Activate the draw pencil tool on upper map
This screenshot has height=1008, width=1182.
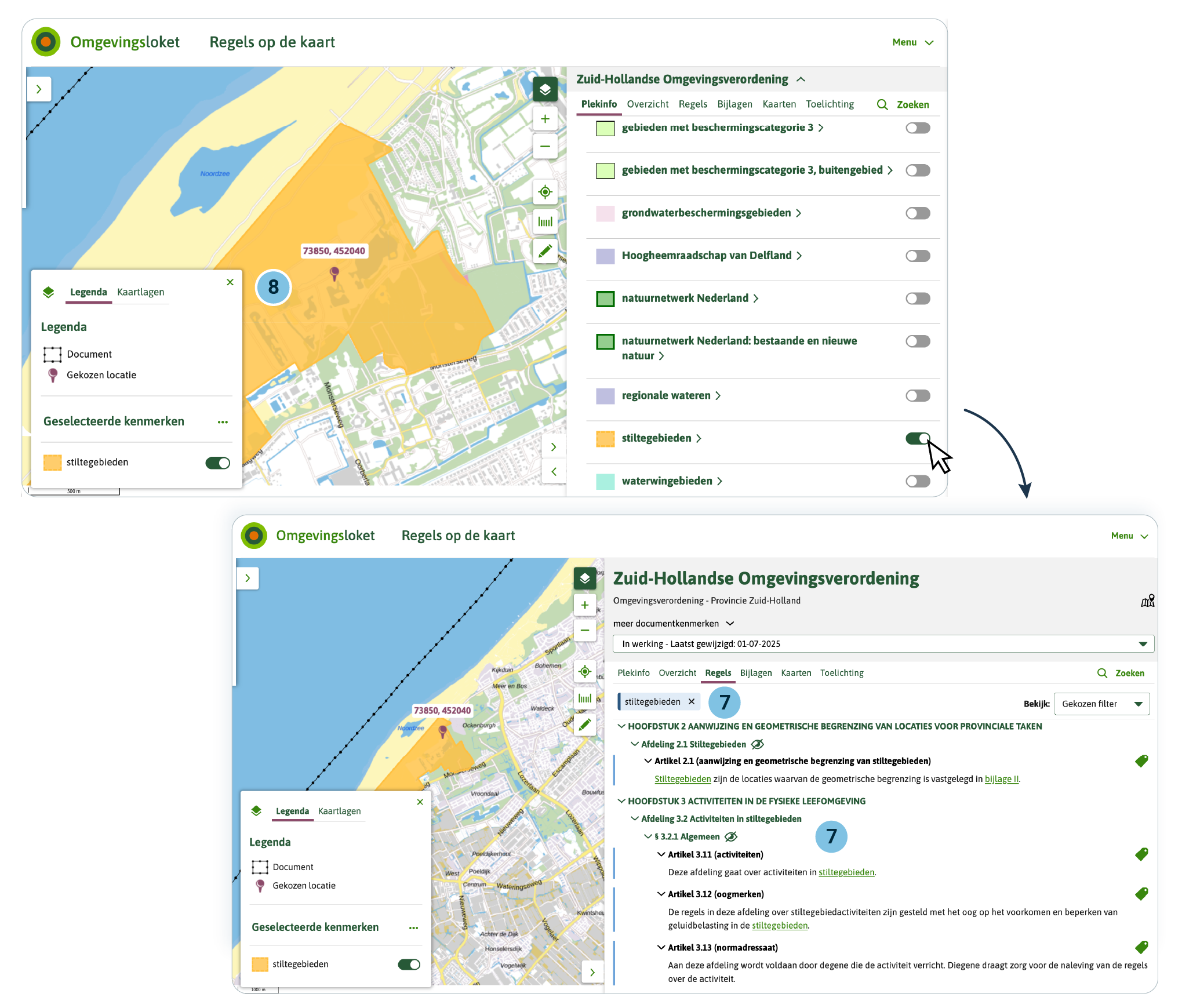click(x=545, y=251)
